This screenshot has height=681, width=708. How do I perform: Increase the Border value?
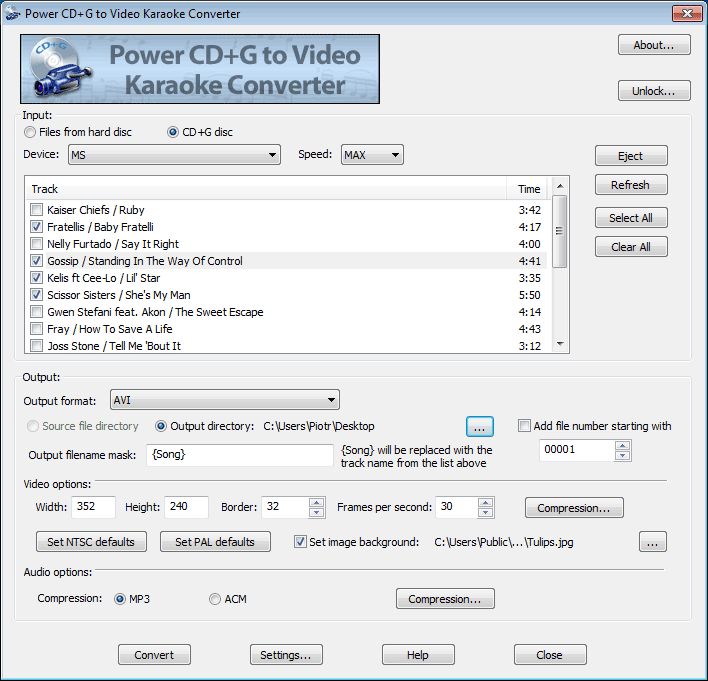coord(317,502)
